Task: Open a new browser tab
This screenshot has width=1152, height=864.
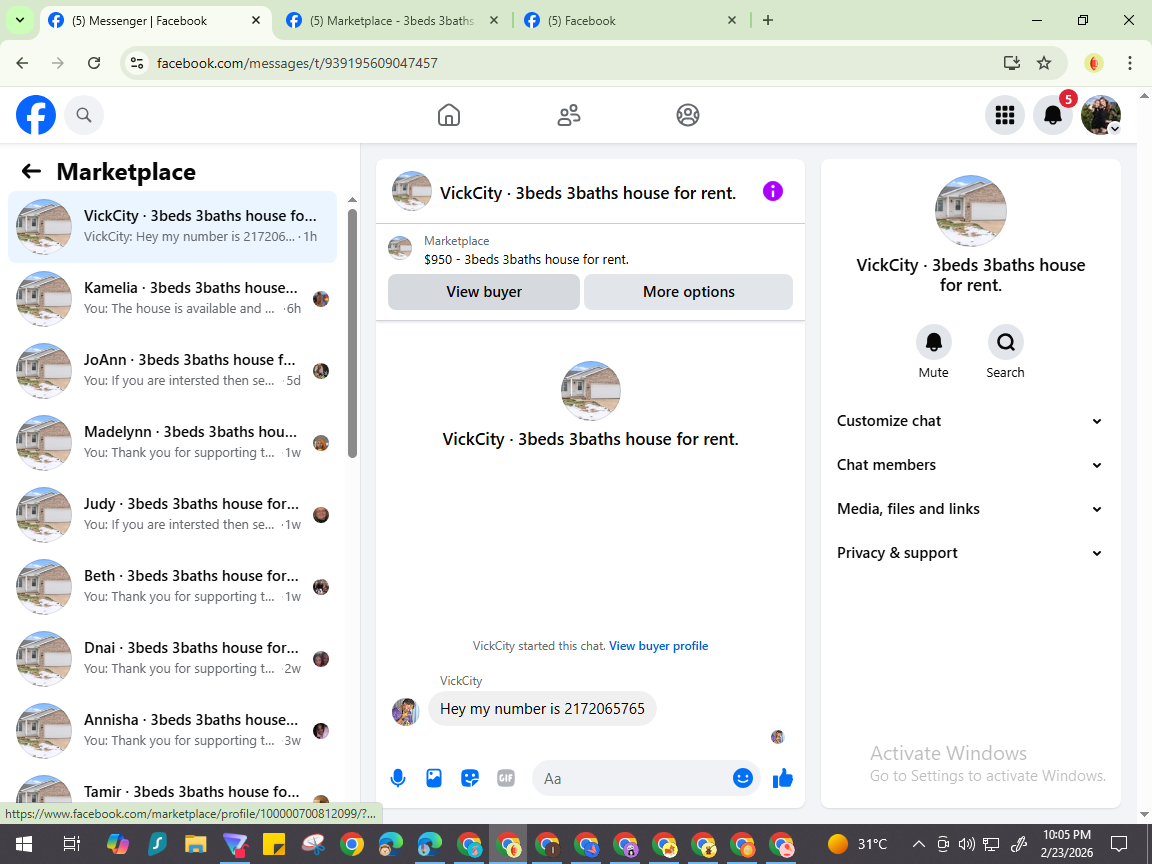Action: 768,21
